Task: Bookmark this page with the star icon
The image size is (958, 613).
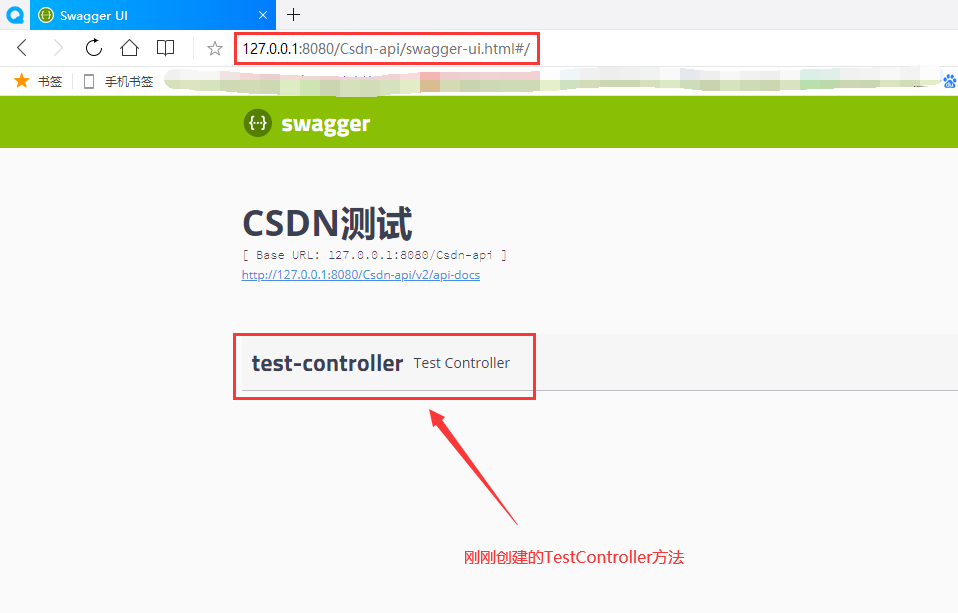Action: 214,48
